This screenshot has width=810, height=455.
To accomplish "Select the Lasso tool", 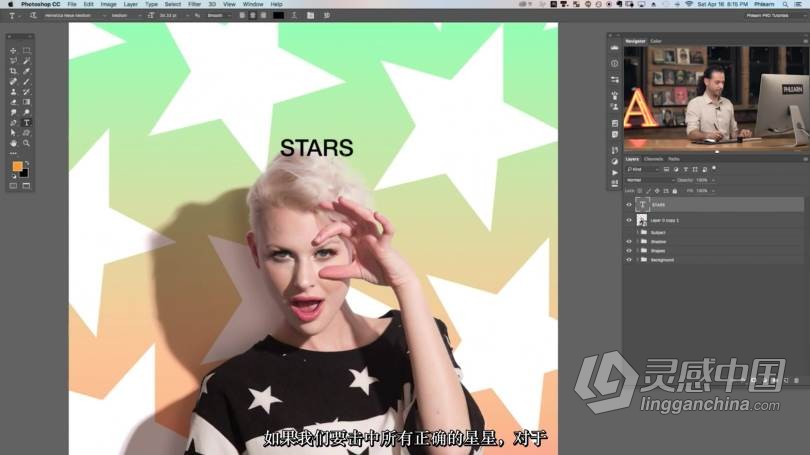I will (x=13, y=61).
